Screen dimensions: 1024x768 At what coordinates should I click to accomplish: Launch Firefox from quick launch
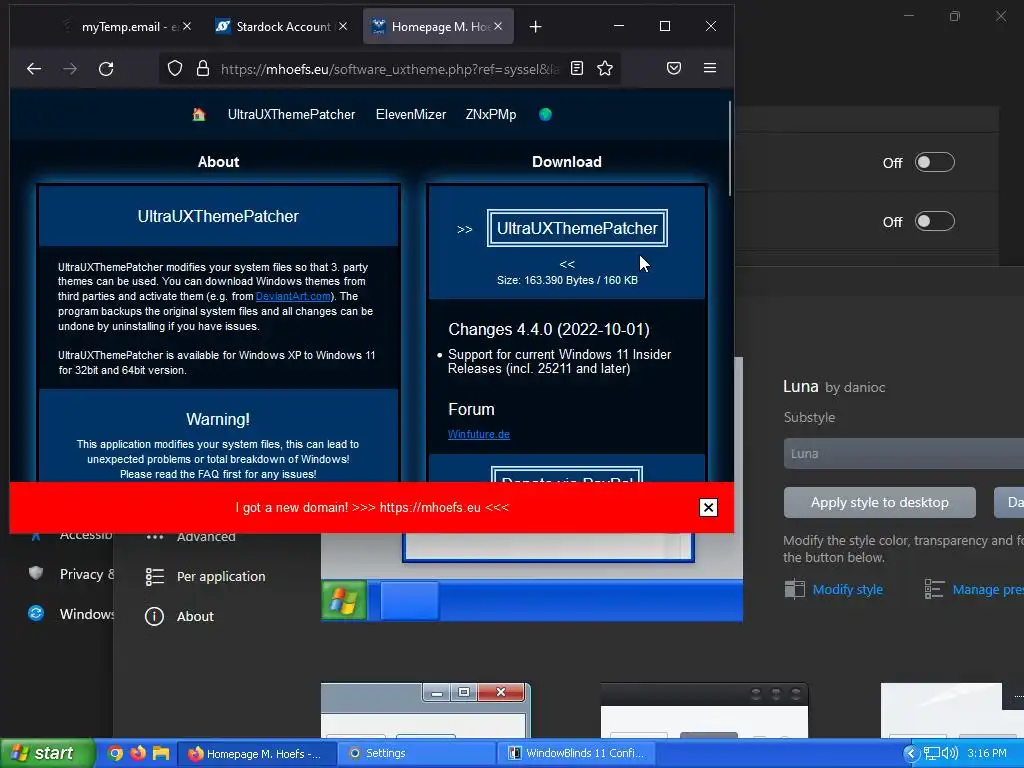pyautogui.click(x=138, y=754)
